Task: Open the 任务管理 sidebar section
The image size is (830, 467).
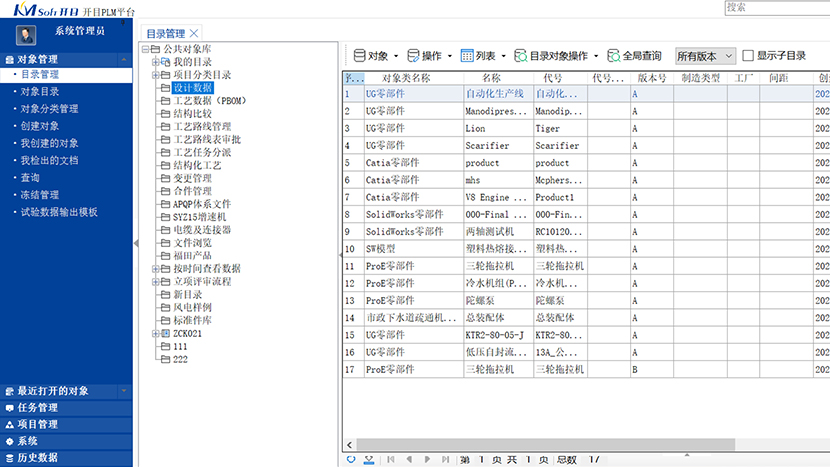Action: coord(37,408)
